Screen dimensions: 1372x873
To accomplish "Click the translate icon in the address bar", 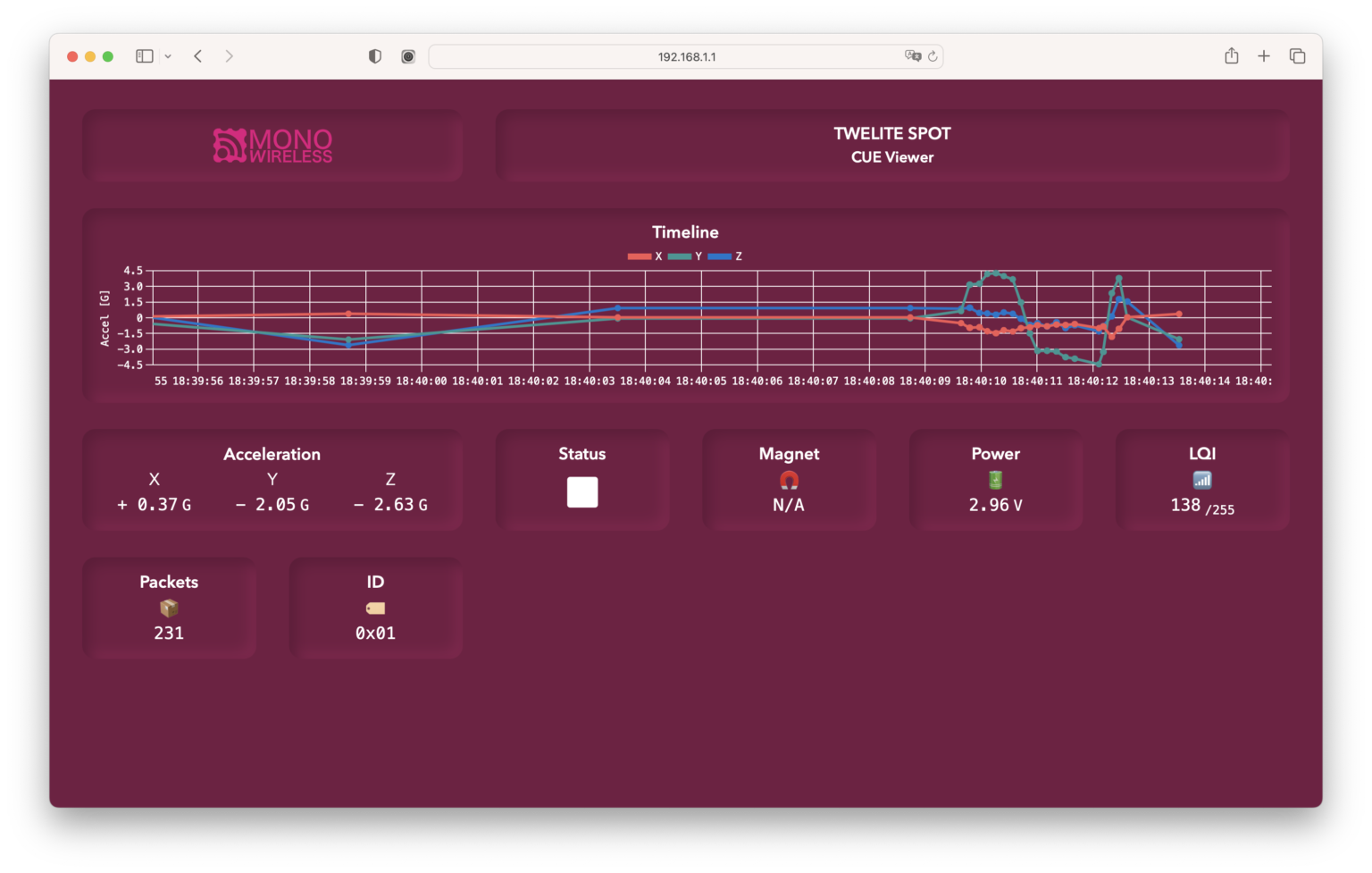I will pos(912,55).
